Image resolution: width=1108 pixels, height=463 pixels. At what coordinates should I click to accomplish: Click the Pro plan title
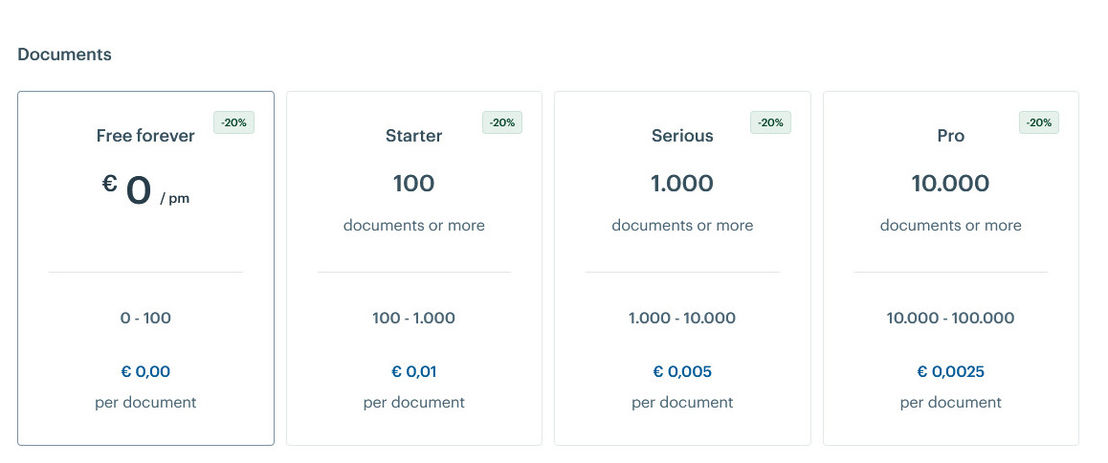[x=951, y=136]
